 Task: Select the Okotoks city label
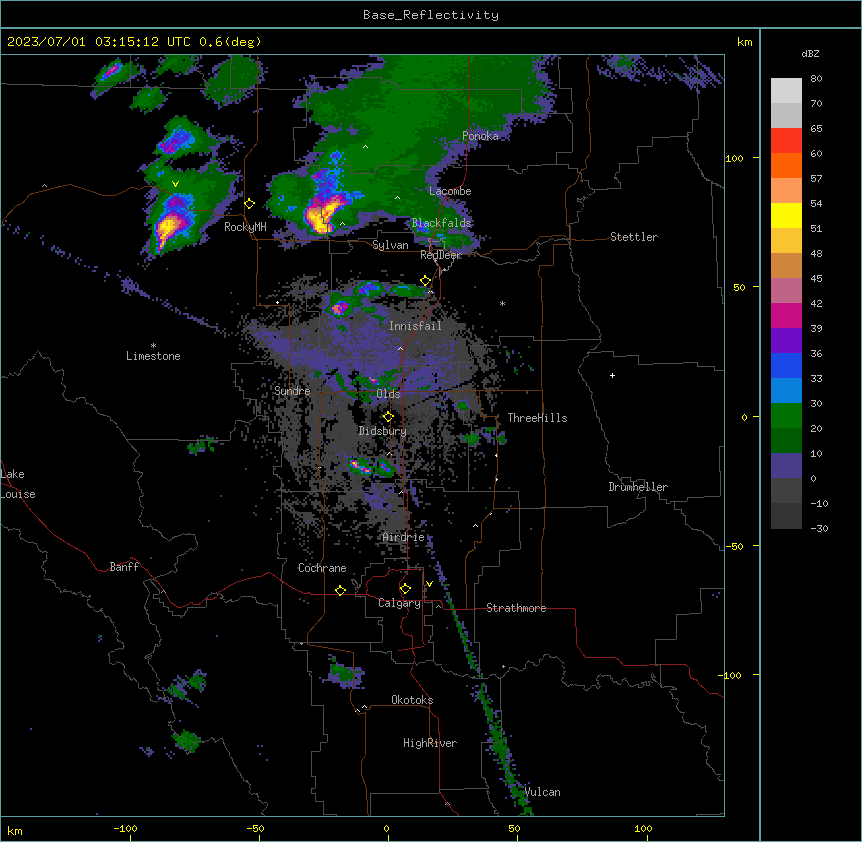pos(412,700)
